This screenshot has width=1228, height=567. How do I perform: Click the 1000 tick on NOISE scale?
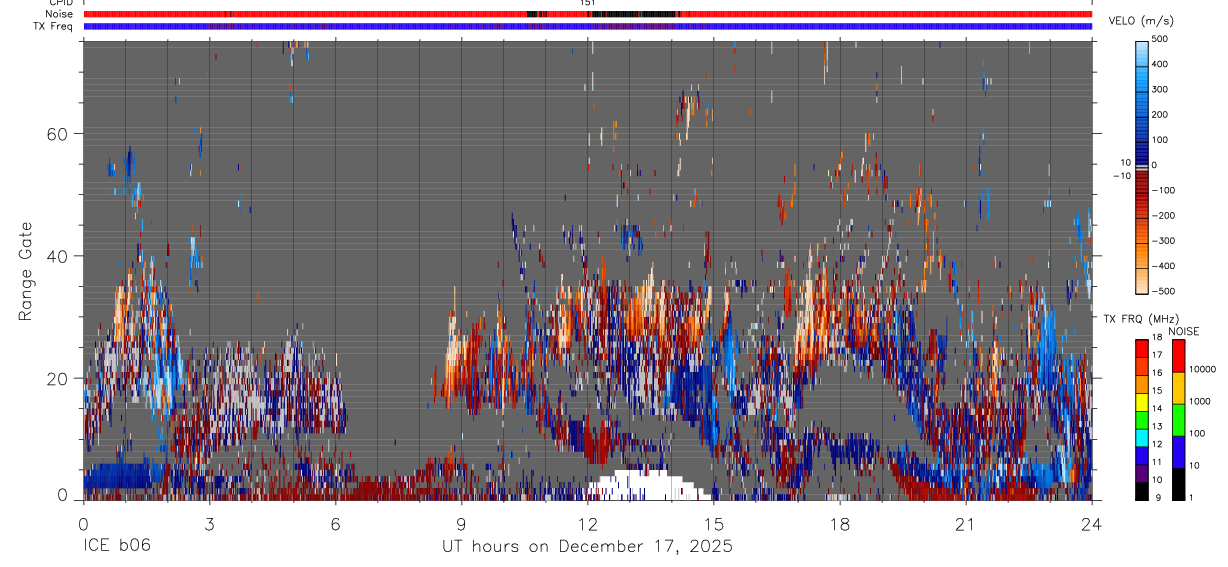[1202, 400]
